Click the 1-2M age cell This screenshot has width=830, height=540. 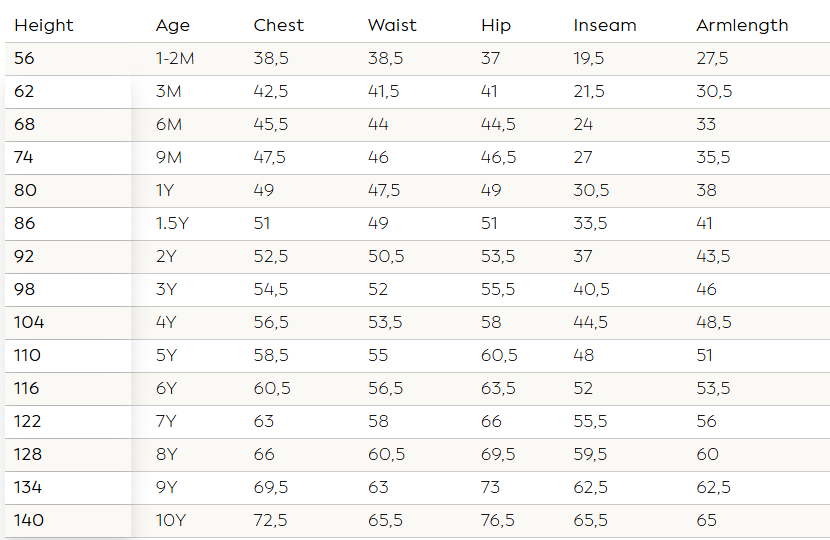coord(175,59)
